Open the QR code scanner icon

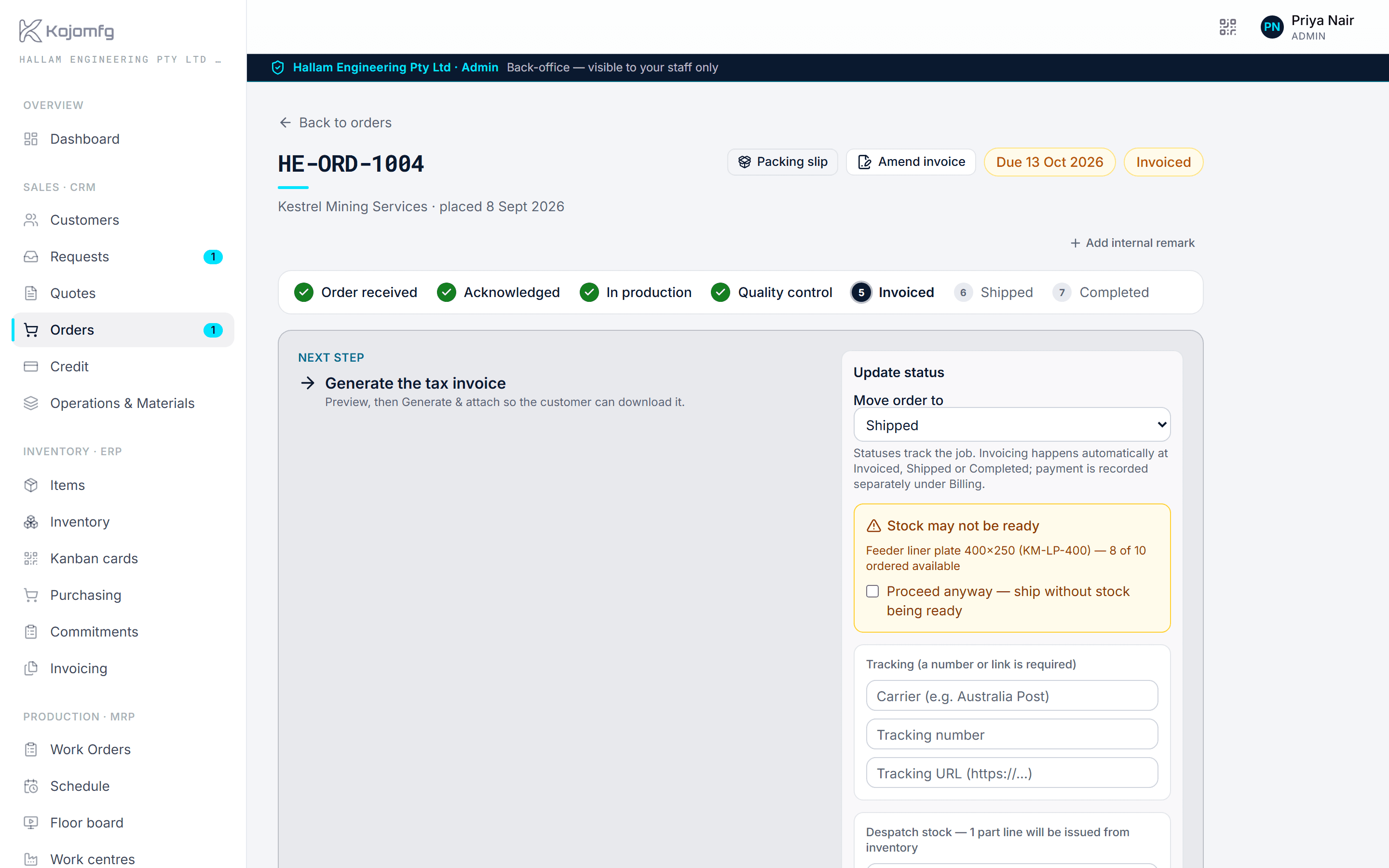coord(1228,27)
